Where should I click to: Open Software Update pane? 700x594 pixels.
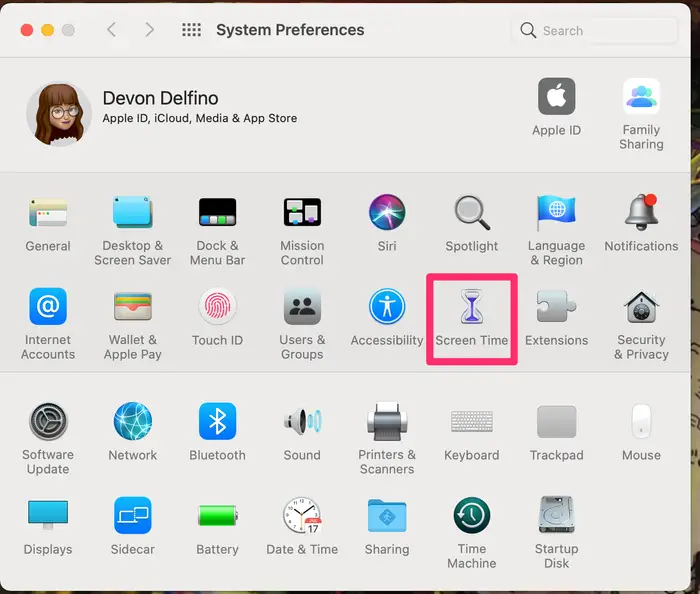coord(48,421)
